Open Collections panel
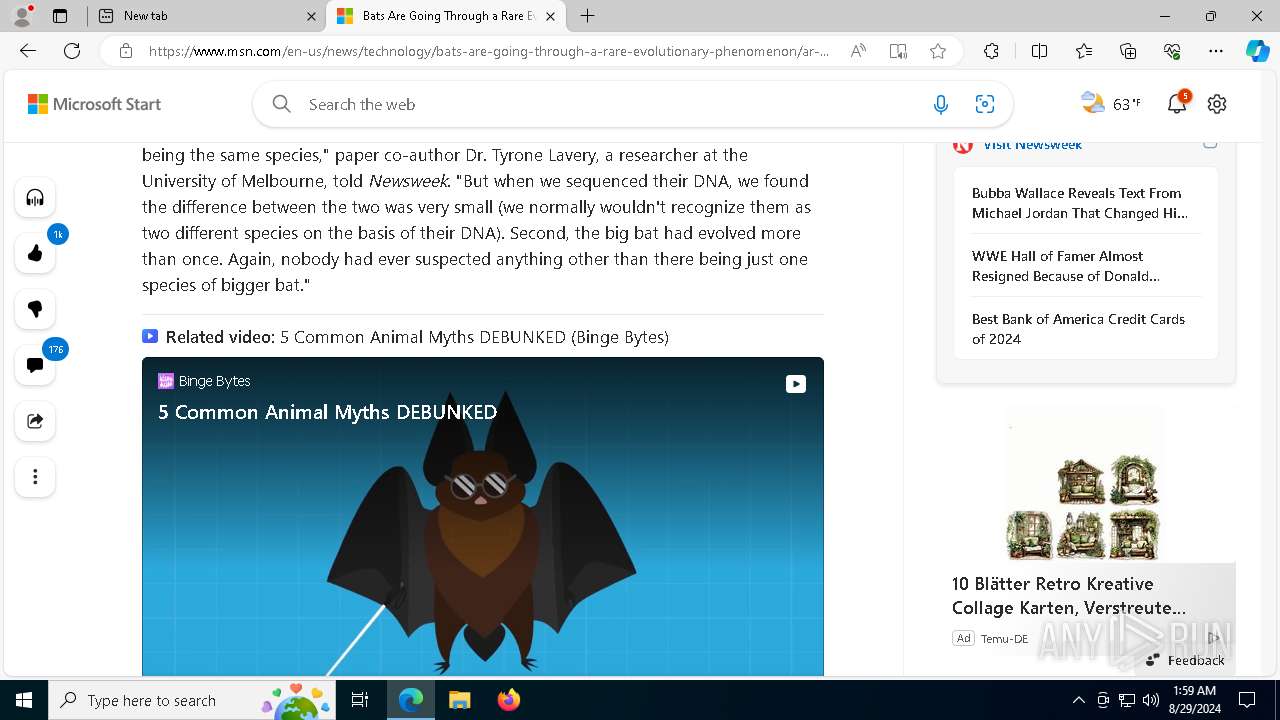This screenshot has width=1280, height=720. [x=1128, y=51]
